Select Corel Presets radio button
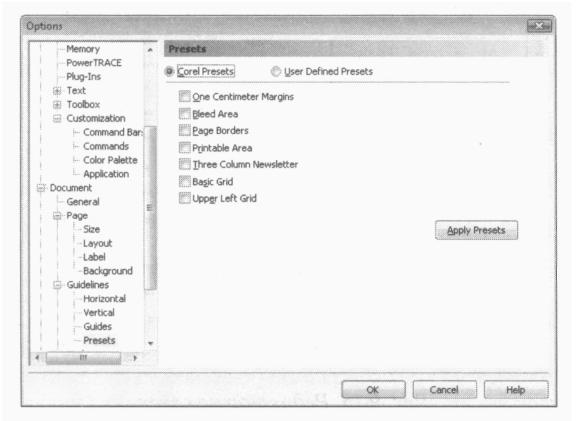 click(169, 71)
